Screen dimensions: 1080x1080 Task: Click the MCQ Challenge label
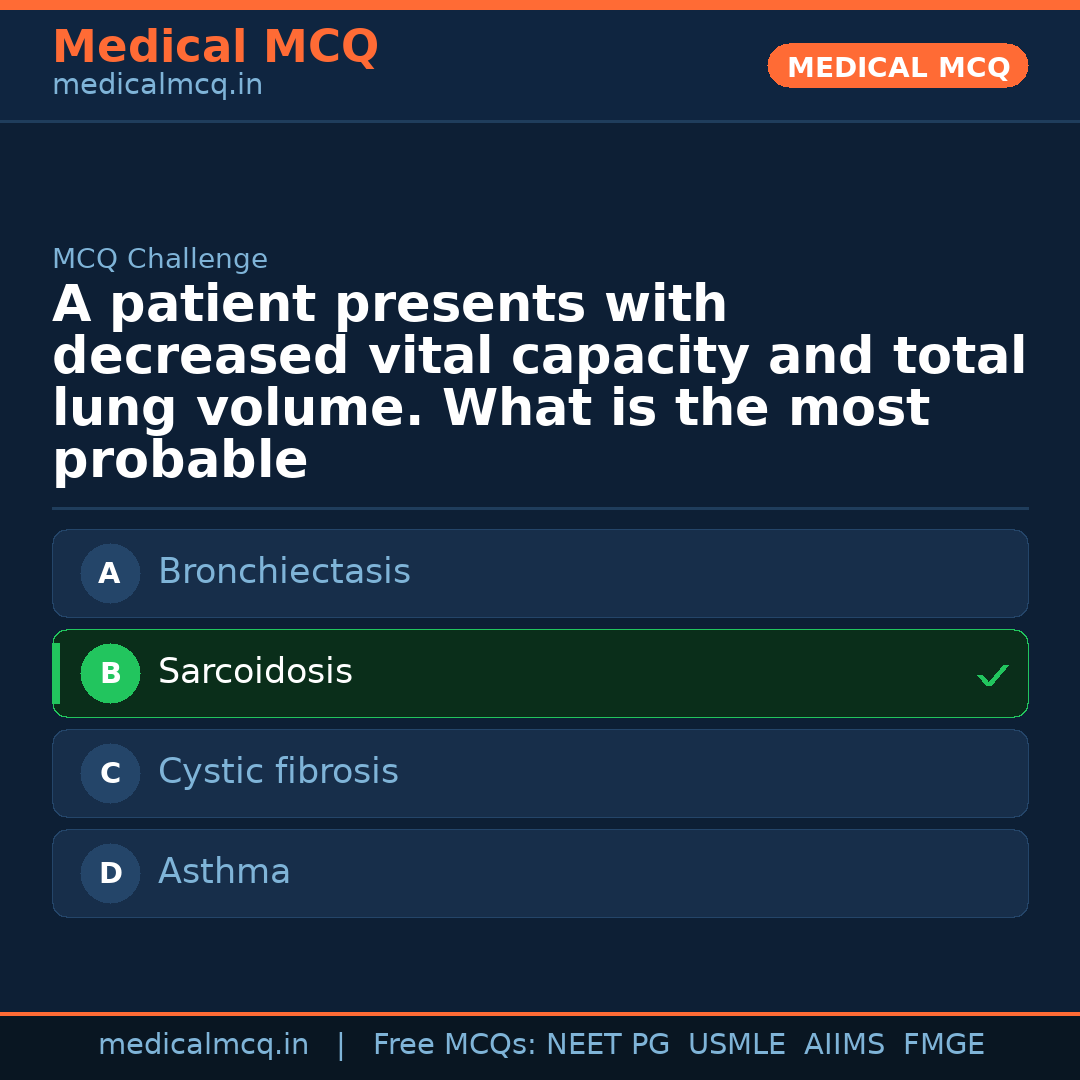pos(160,260)
